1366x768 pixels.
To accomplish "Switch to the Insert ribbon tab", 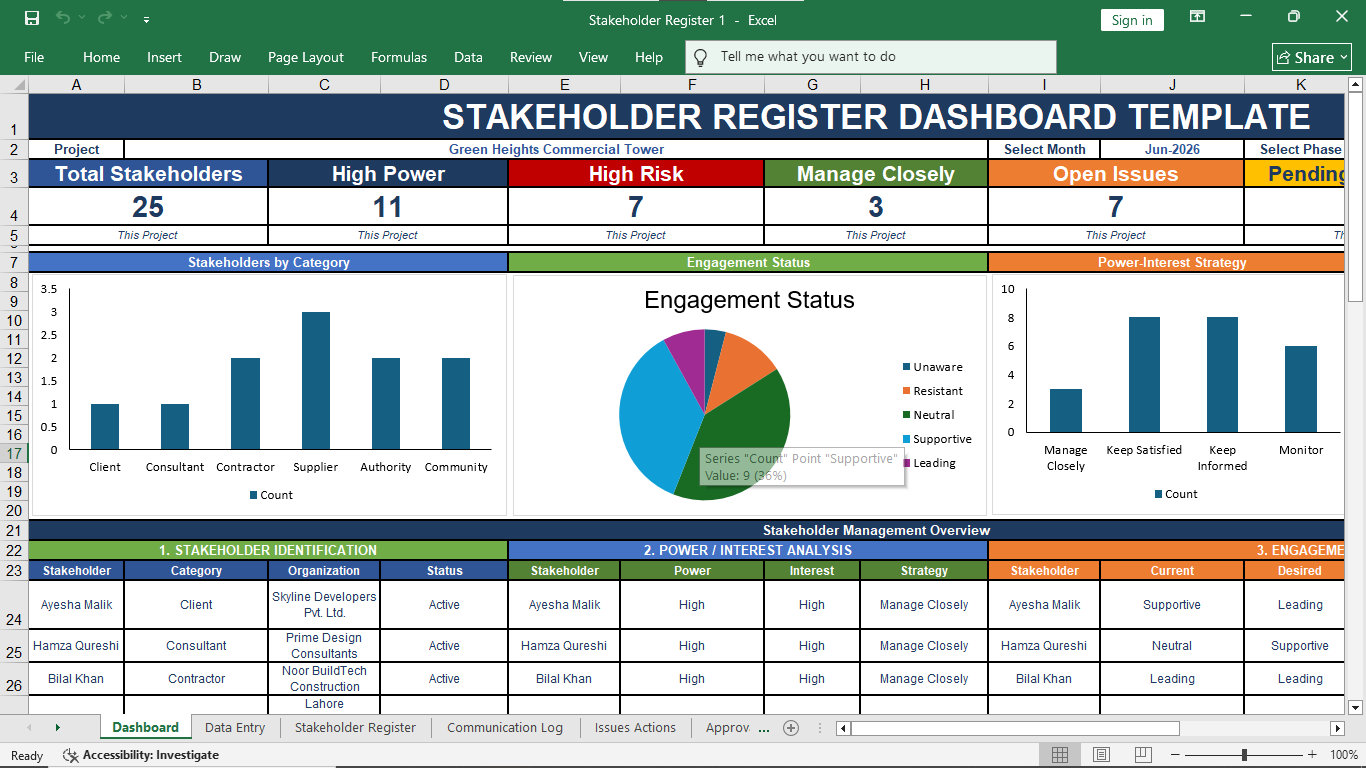I will pos(164,57).
